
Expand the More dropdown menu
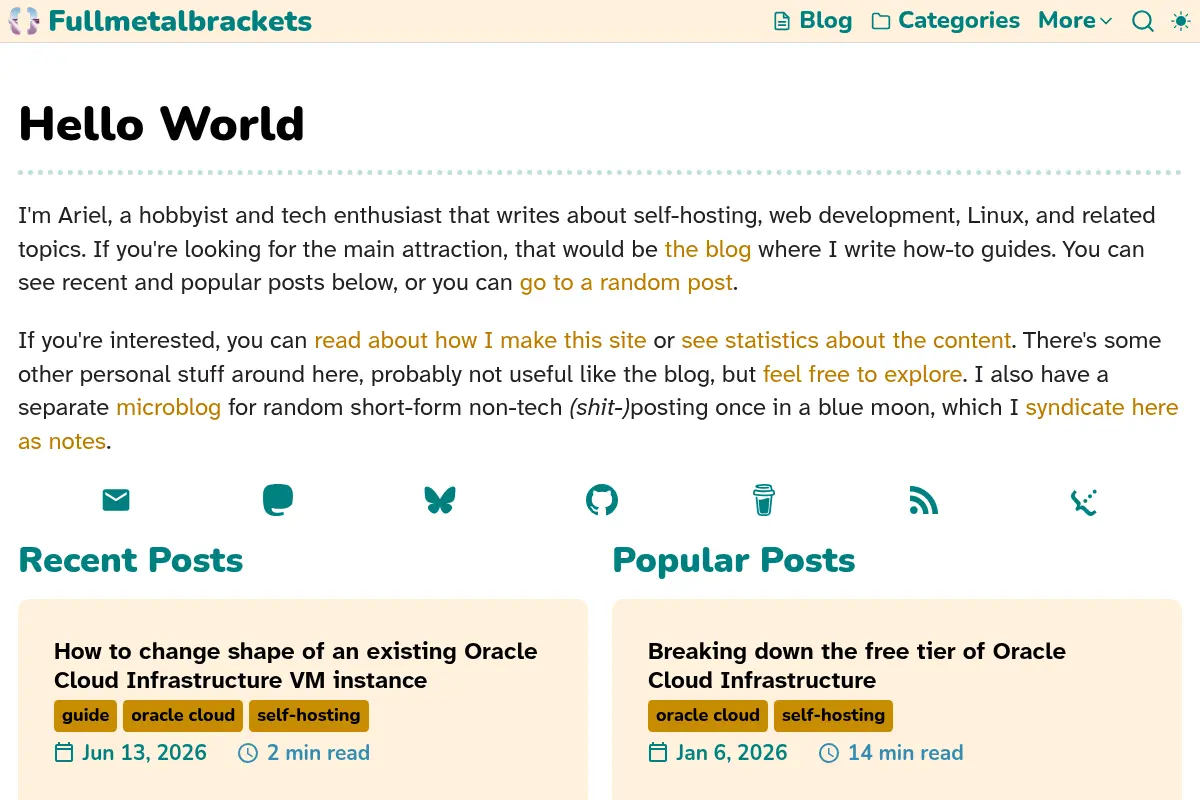[1075, 21]
